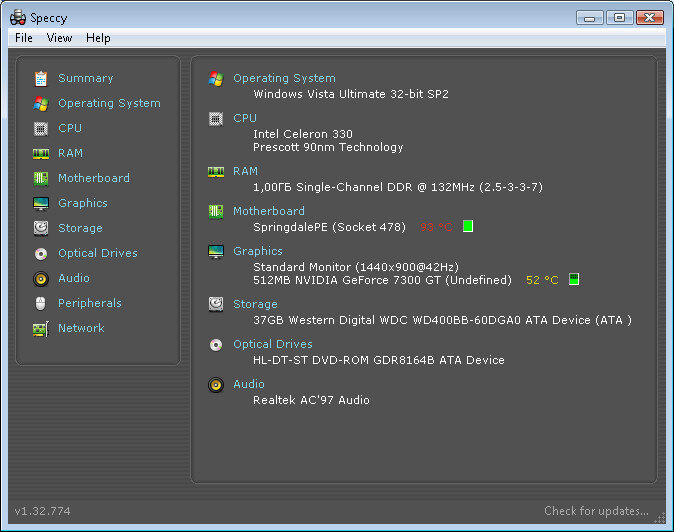The height and width of the screenshot is (532, 674).
Task: Click Check for updates link
Action: click(x=596, y=511)
